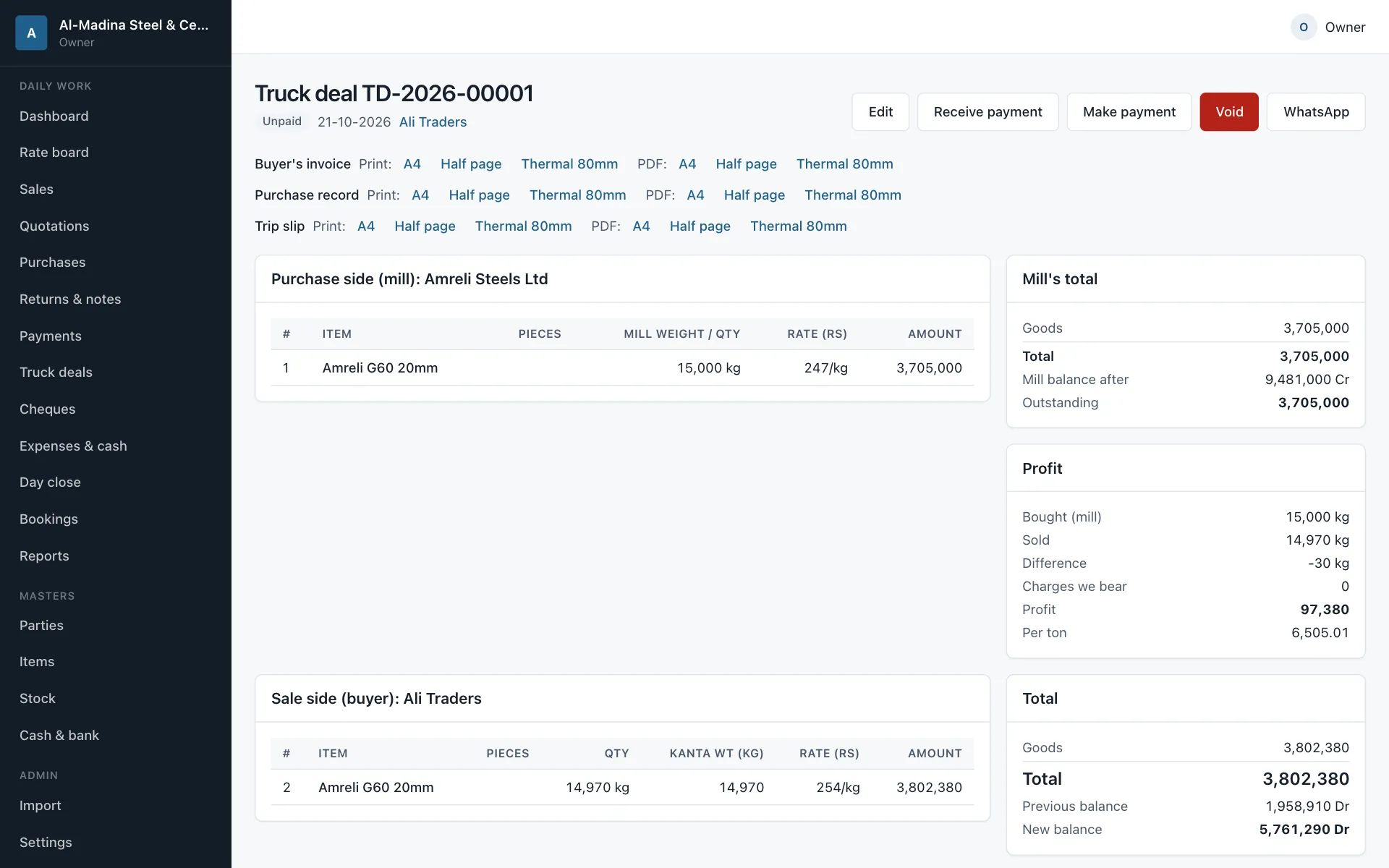The image size is (1389, 868).
Task: Click mill balance 9,481,000 Cr
Action: pos(1307,380)
